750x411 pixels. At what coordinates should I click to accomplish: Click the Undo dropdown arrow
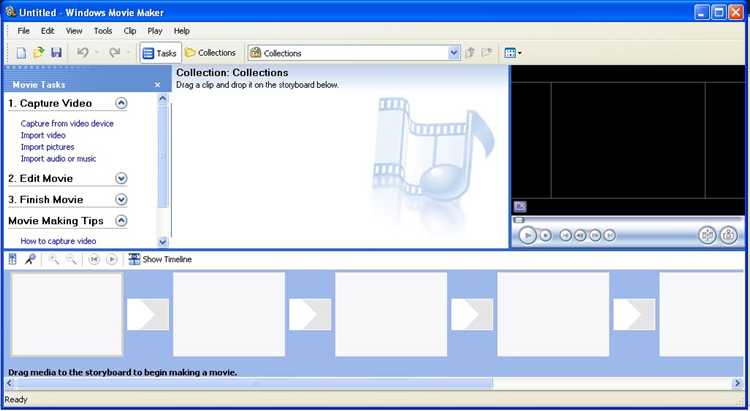[97, 53]
